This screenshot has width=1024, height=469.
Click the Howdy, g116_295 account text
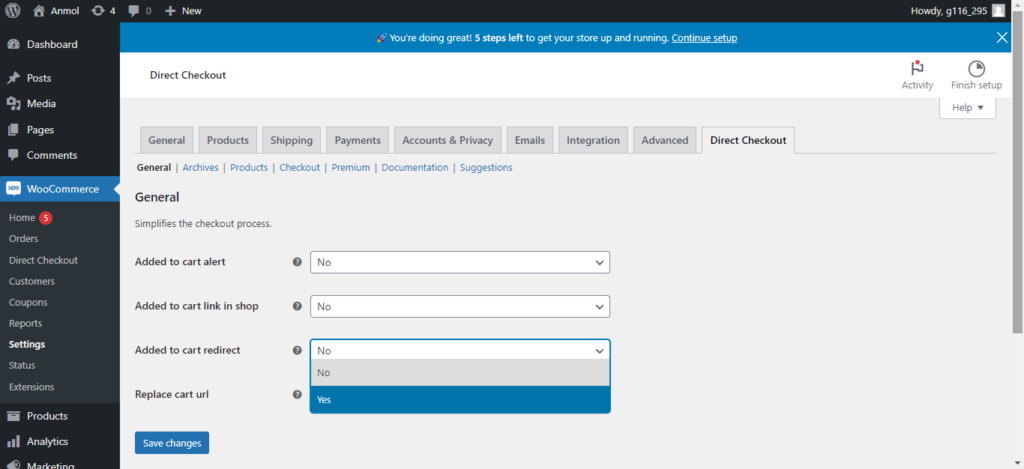pyautogui.click(x=948, y=10)
